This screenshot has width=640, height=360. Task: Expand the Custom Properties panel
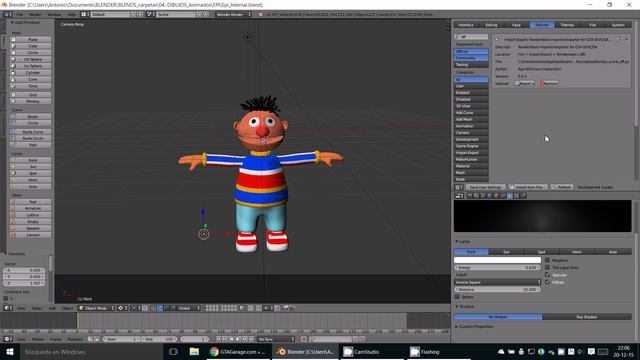coord(457,327)
